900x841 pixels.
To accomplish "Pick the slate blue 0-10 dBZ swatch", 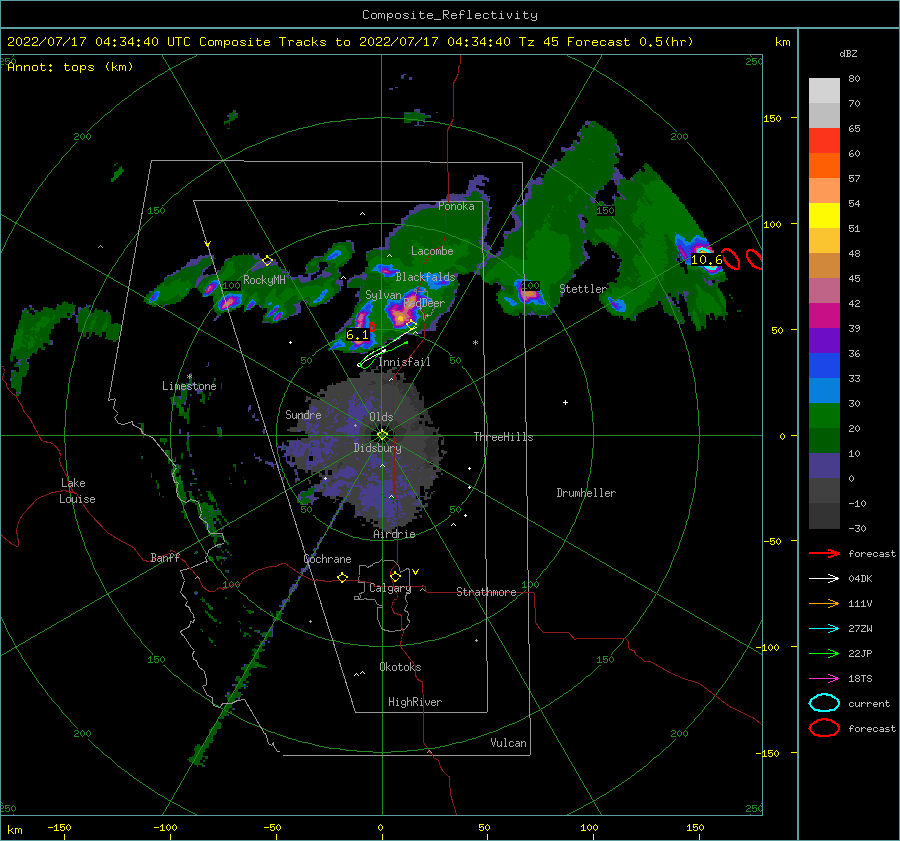I will click(824, 466).
